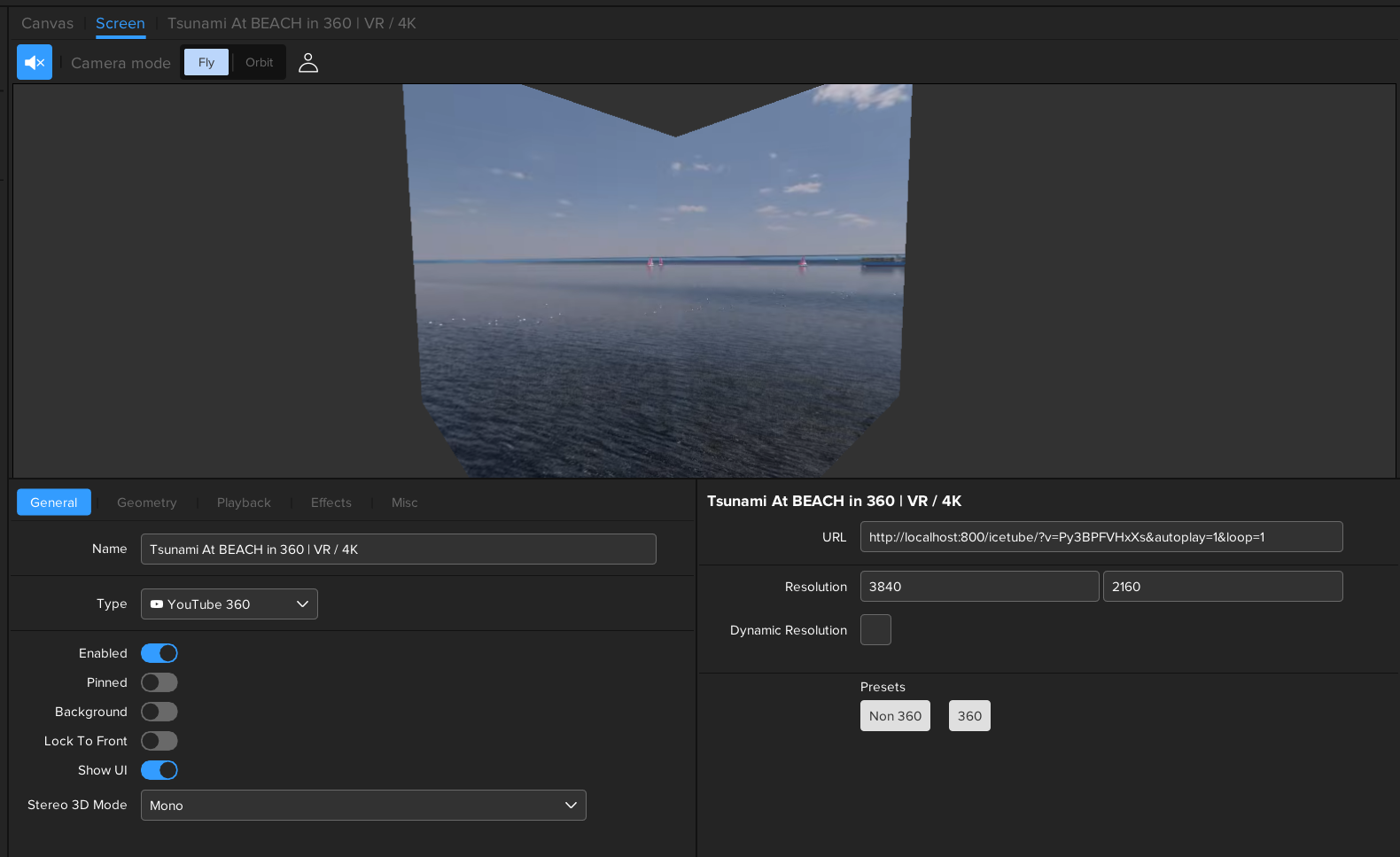Viewport: 1400px width, 857px height.
Task: Open the Screen tab
Action: [120, 23]
